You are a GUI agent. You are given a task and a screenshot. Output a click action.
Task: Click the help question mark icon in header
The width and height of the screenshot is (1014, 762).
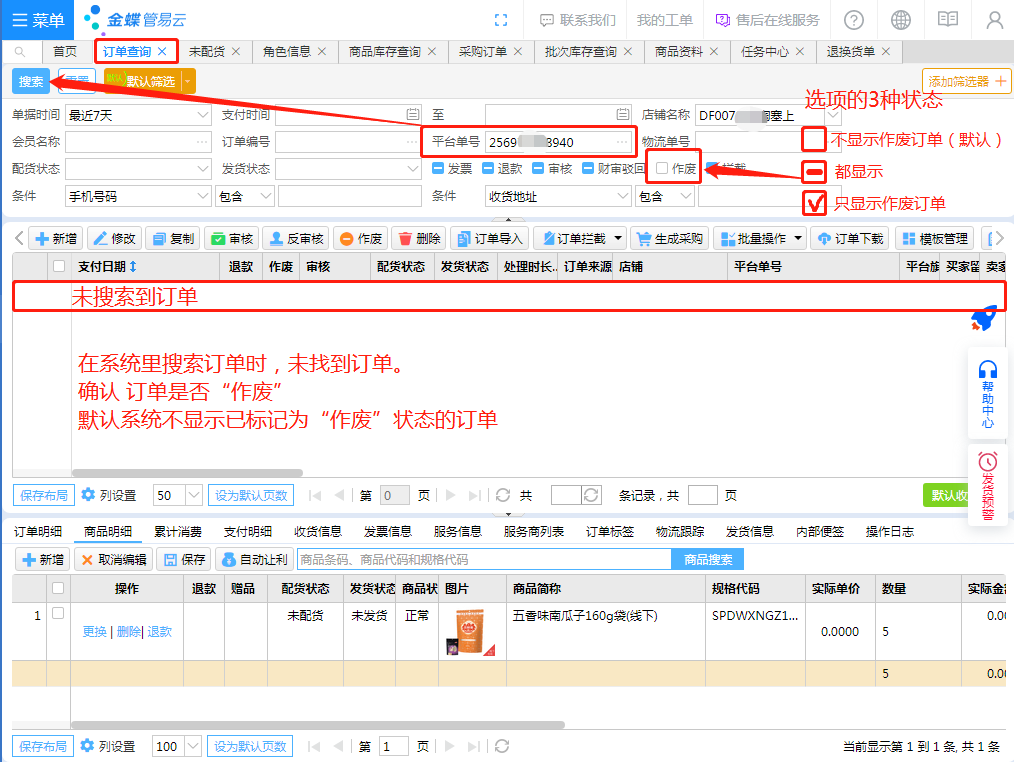pyautogui.click(x=854, y=20)
